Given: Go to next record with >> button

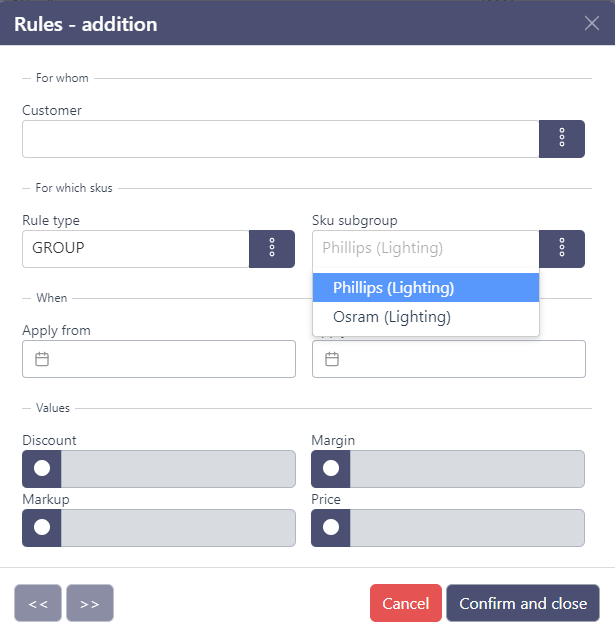Looking at the screenshot, I should coord(90,603).
